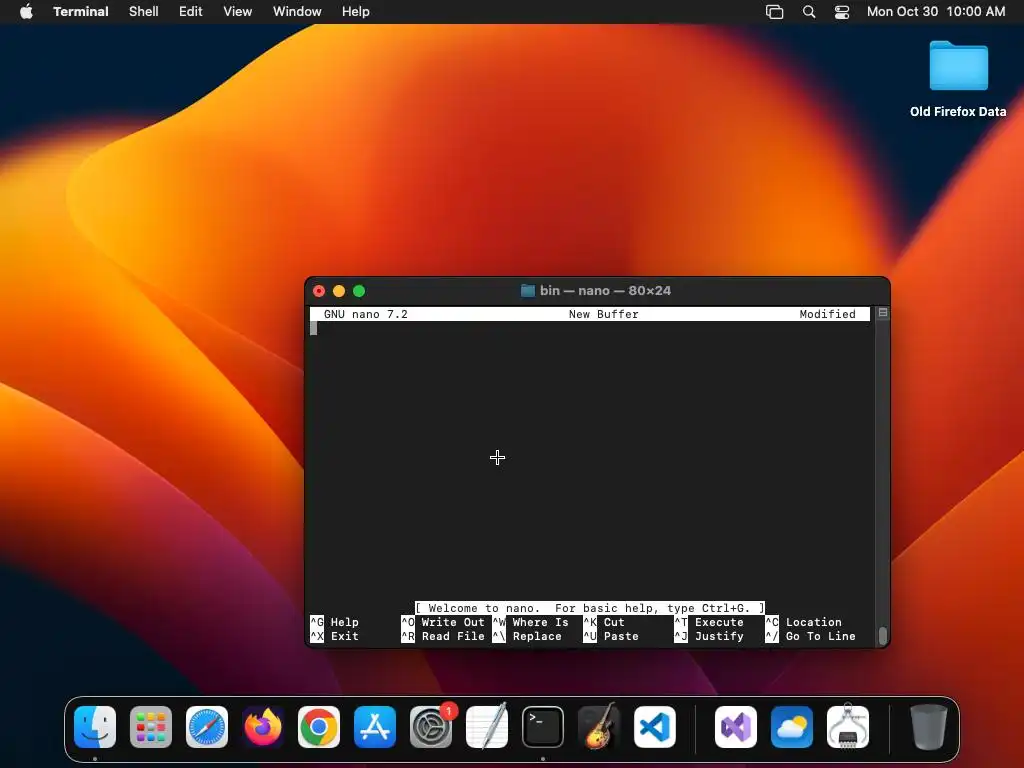1024x768 pixels.
Task: Open the Window menu
Action: click(297, 12)
